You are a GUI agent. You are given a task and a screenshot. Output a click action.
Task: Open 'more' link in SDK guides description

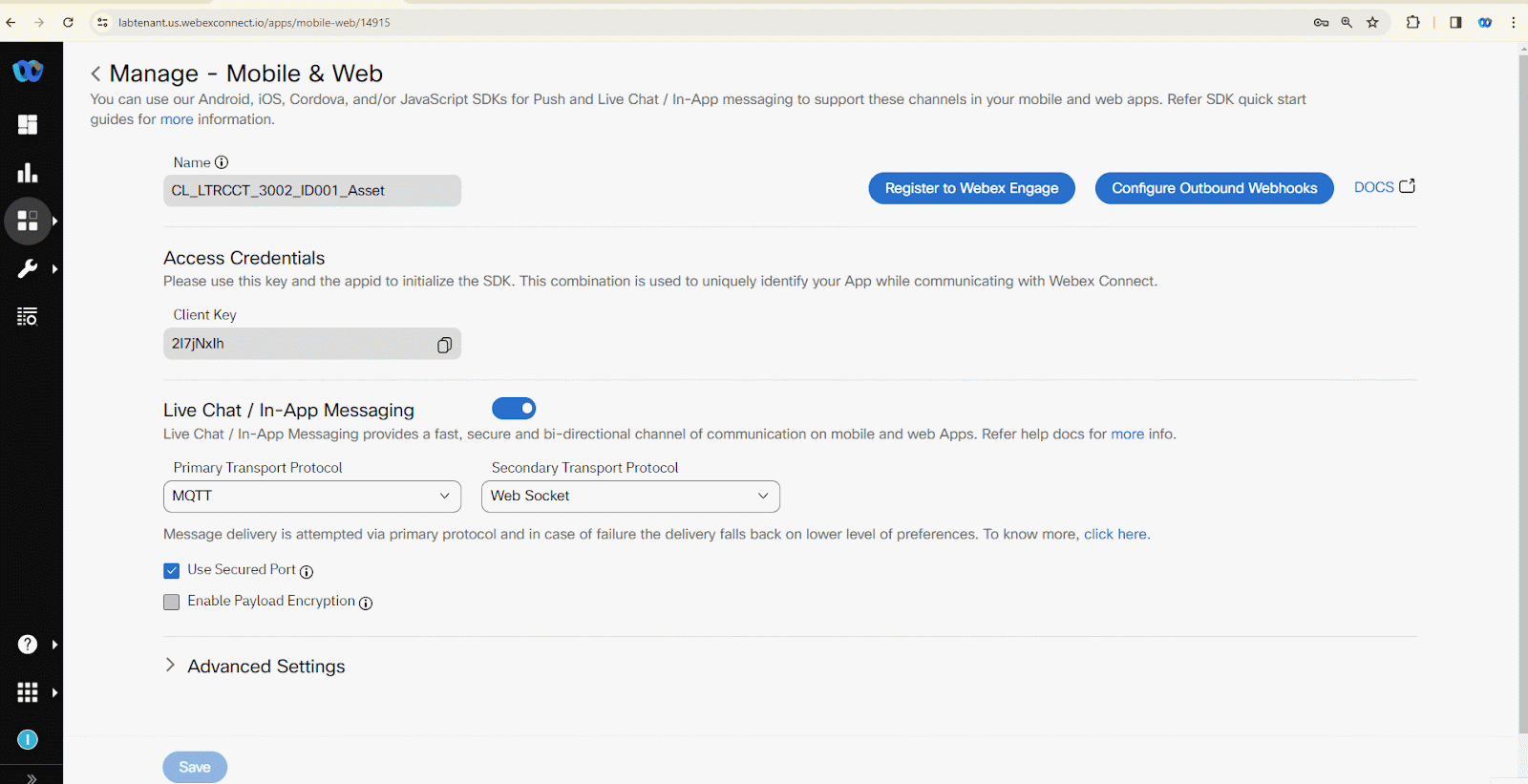(x=177, y=119)
